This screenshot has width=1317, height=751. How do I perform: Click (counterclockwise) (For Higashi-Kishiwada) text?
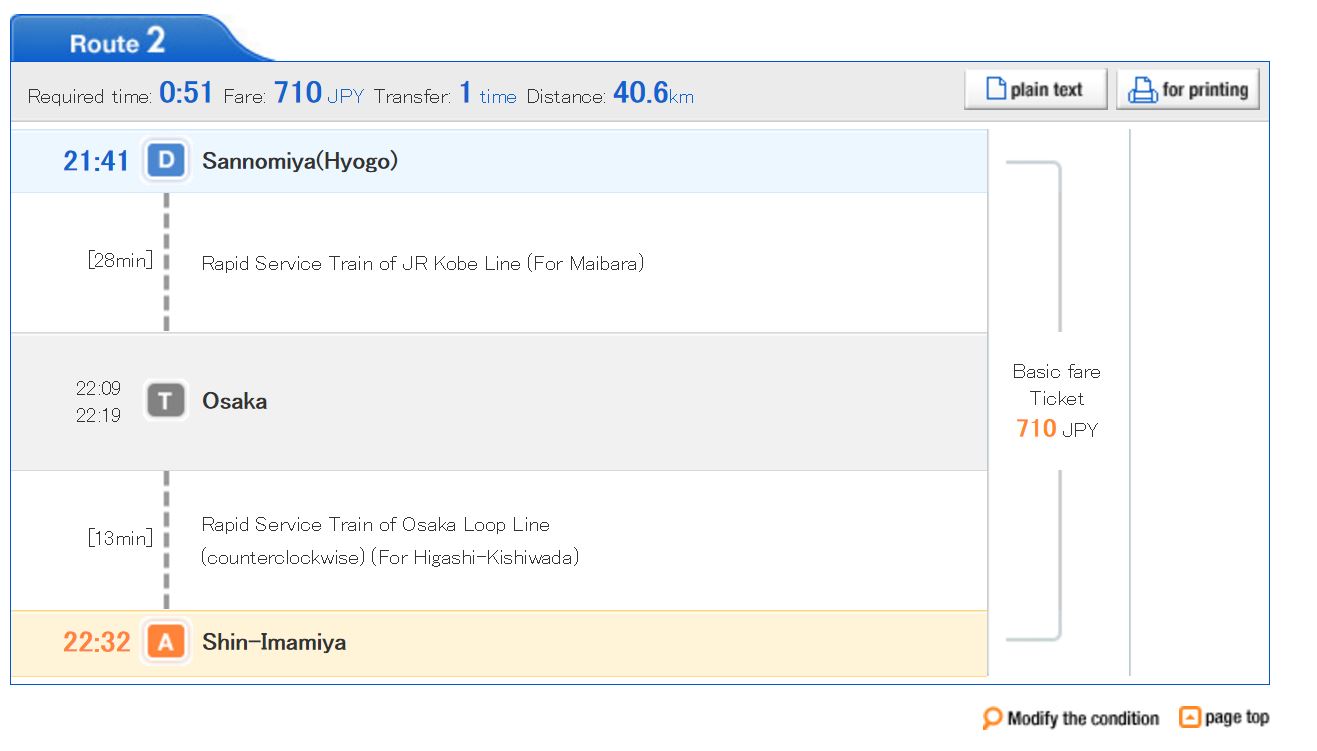(390, 557)
